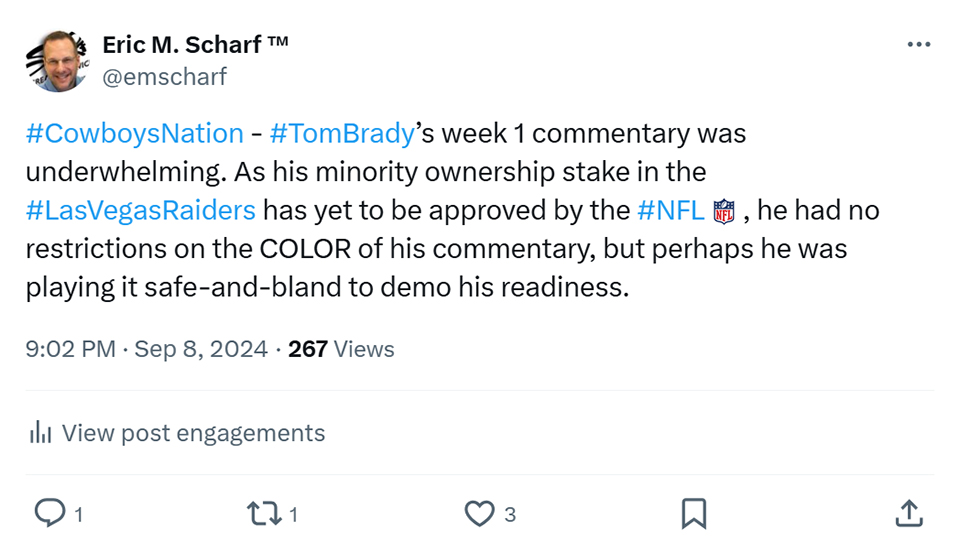The height and width of the screenshot is (558, 960).
Task: Click the bar chart analytics icon
Action: [x=40, y=432]
